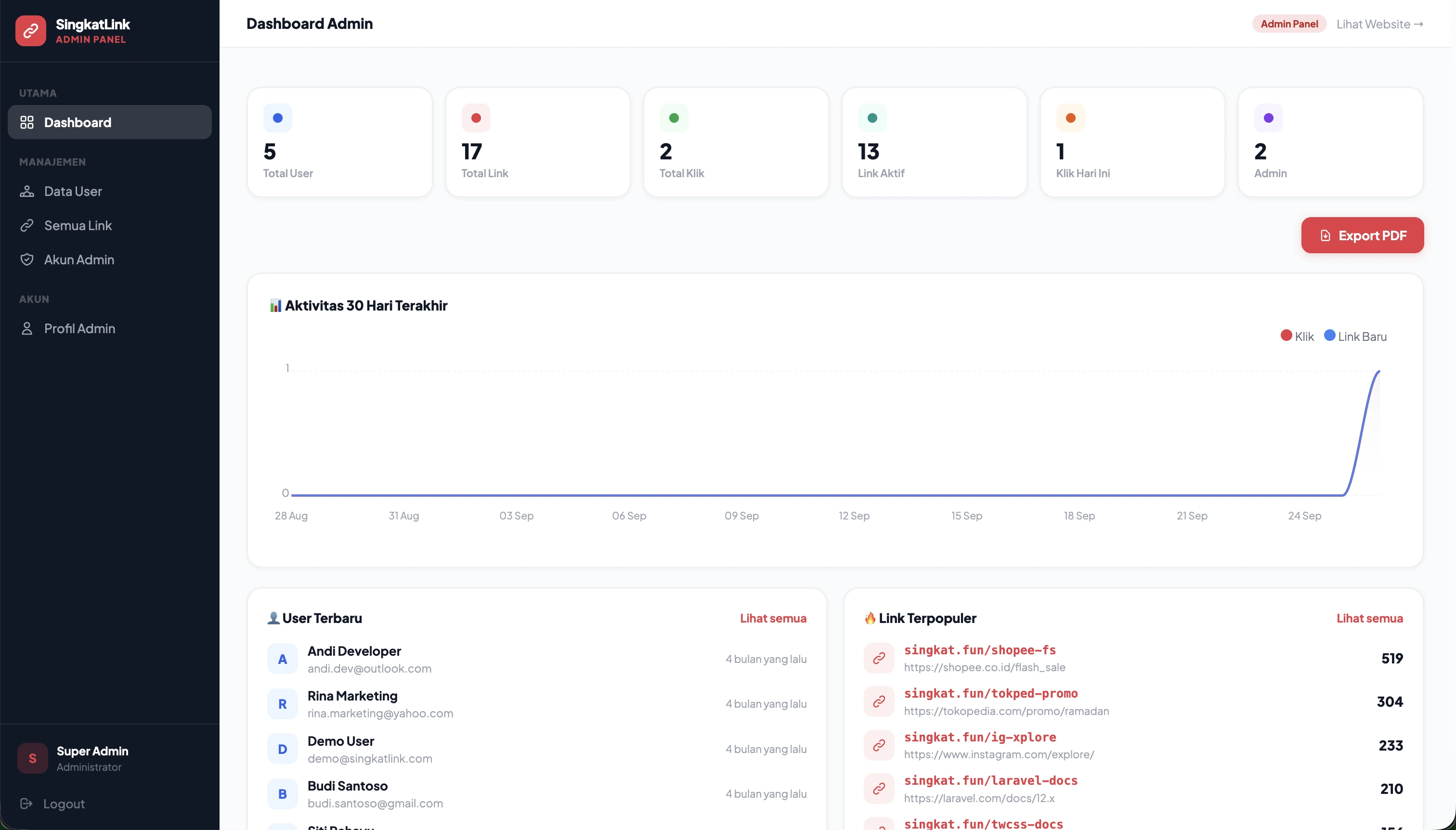Click the Admin Panel badge
The height and width of the screenshot is (830, 1456).
click(1289, 24)
